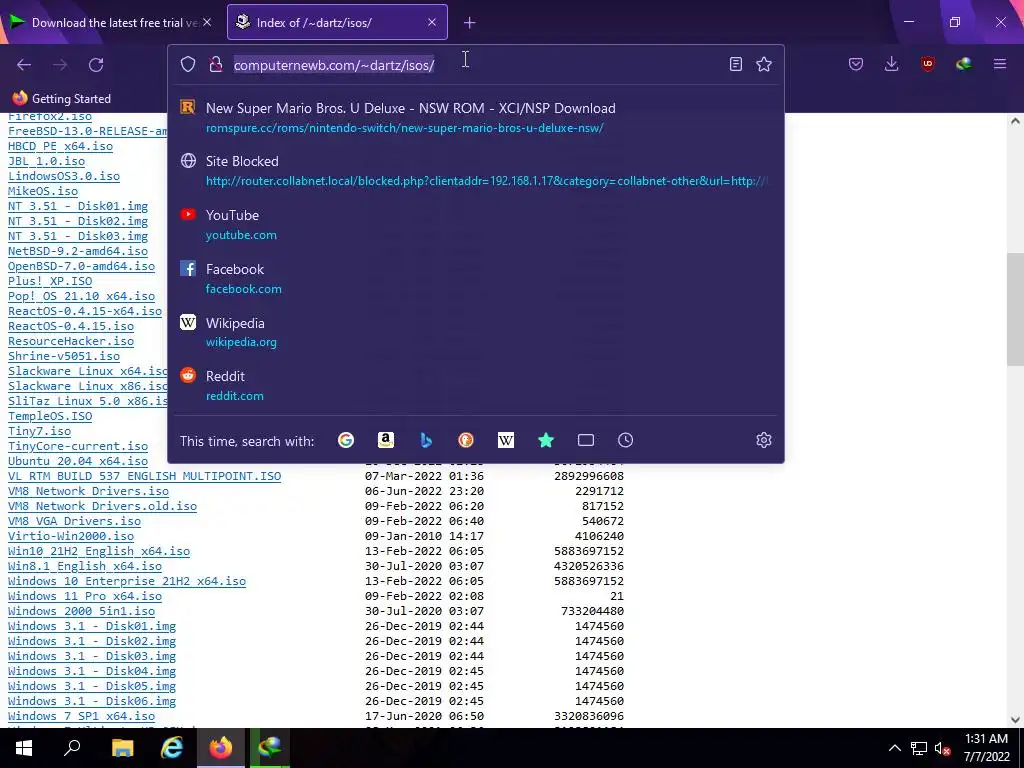The image size is (1024, 768).
Task: Open Windows 3.1 - Disk01.img link
Action: [91, 626]
